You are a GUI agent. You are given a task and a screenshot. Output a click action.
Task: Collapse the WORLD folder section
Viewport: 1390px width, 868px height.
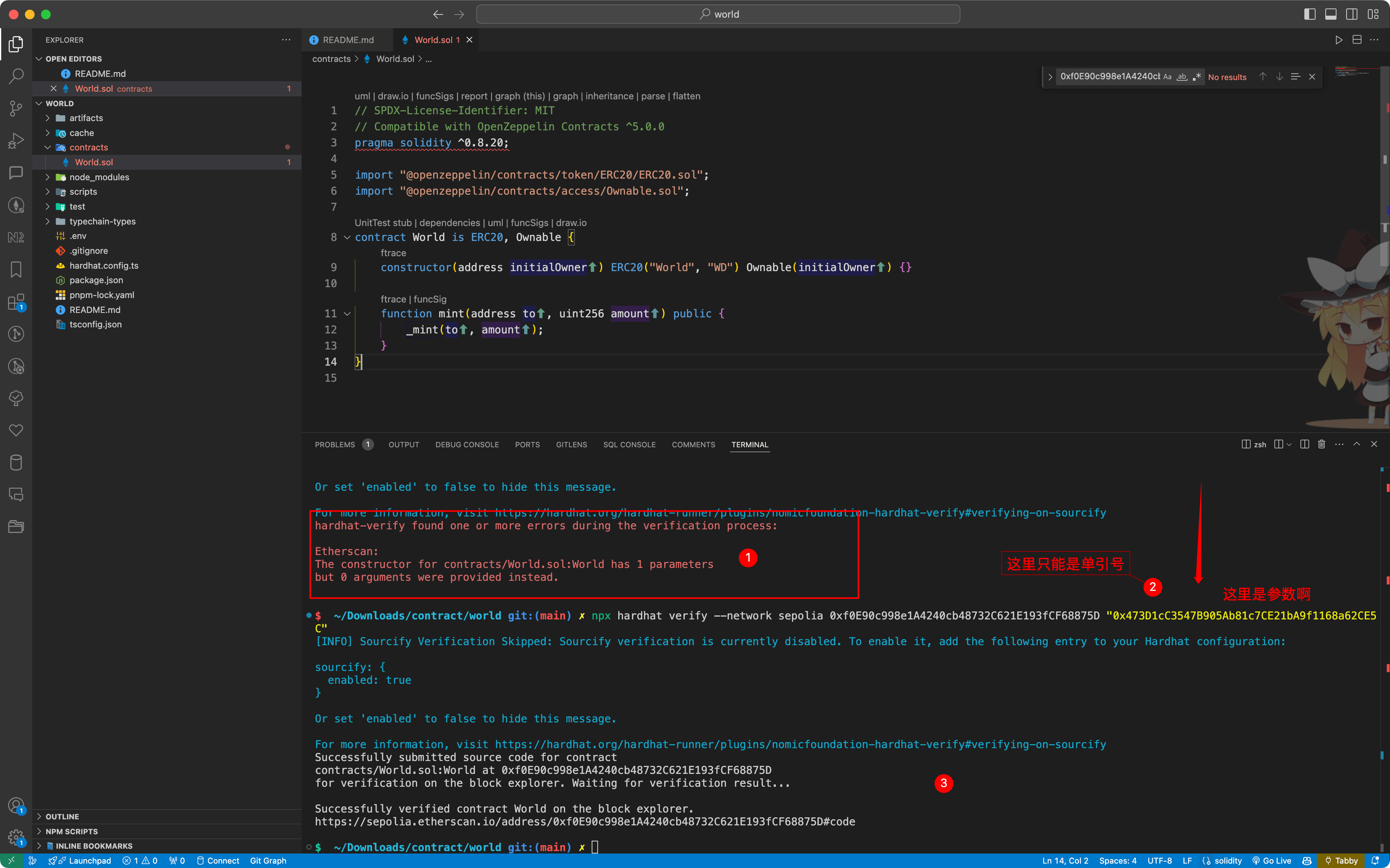coord(39,103)
